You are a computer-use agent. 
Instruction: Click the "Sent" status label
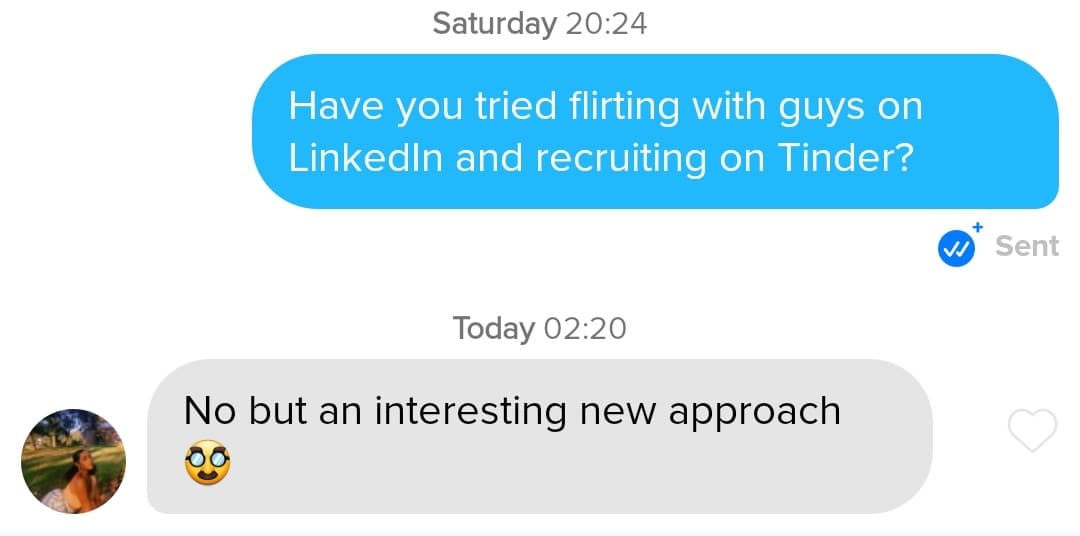(1027, 246)
